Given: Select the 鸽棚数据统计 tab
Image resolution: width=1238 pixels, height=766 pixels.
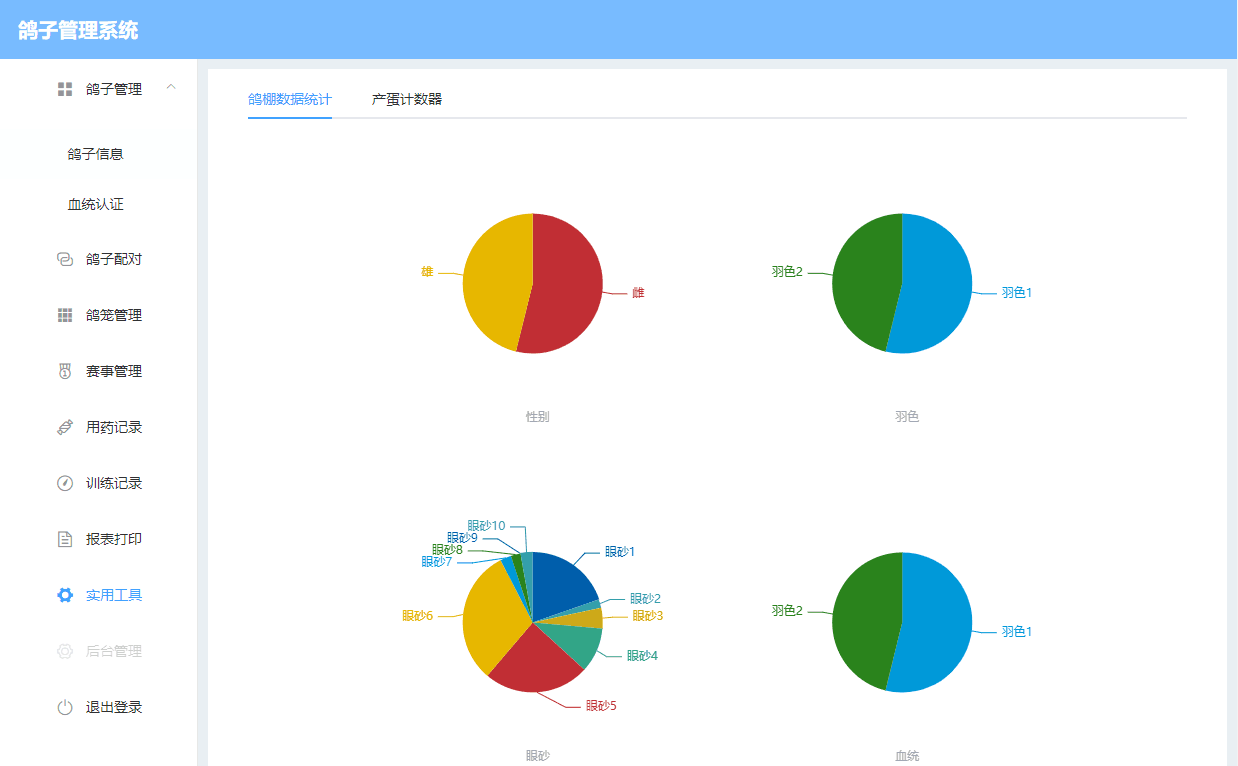Looking at the screenshot, I should (289, 99).
